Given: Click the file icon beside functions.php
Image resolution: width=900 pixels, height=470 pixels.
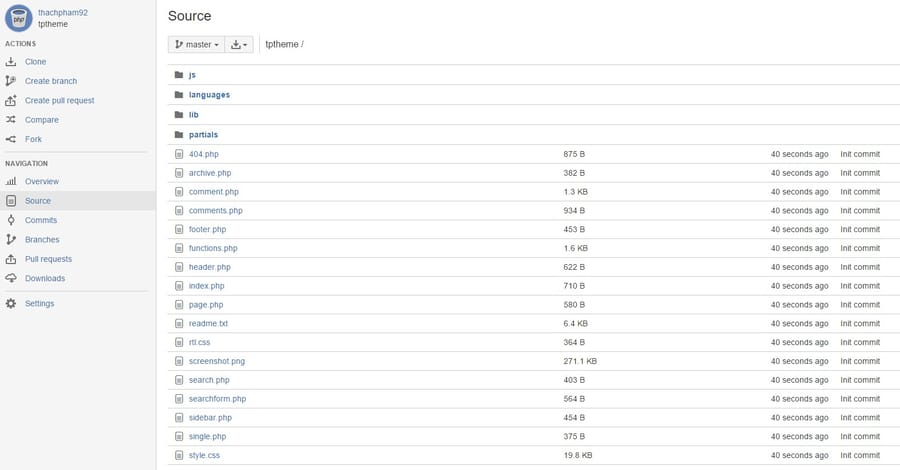Looking at the screenshot, I should tap(179, 248).
